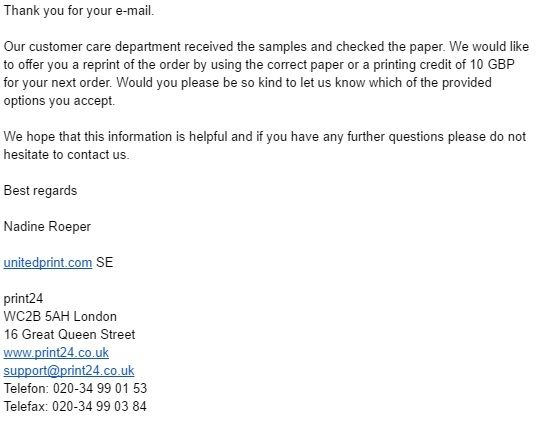Click the "print24" company name text
This screenshot has width=545, height=421.
[x=23, y=299]
